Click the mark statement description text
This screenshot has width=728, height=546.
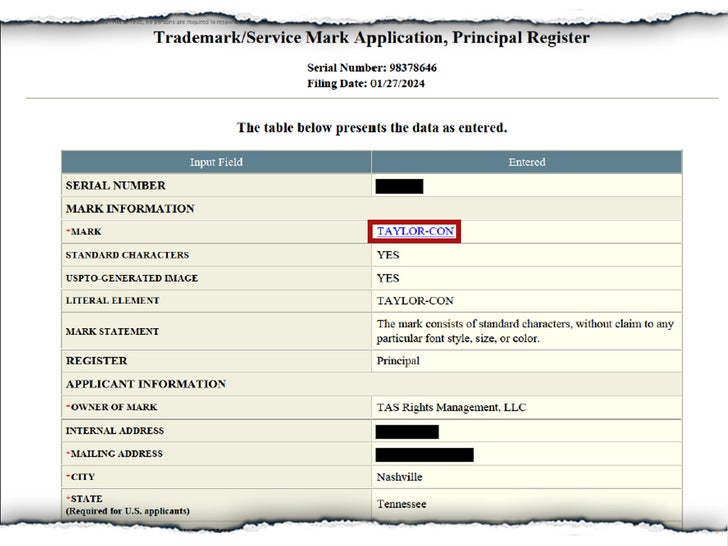tap(525, 331)
